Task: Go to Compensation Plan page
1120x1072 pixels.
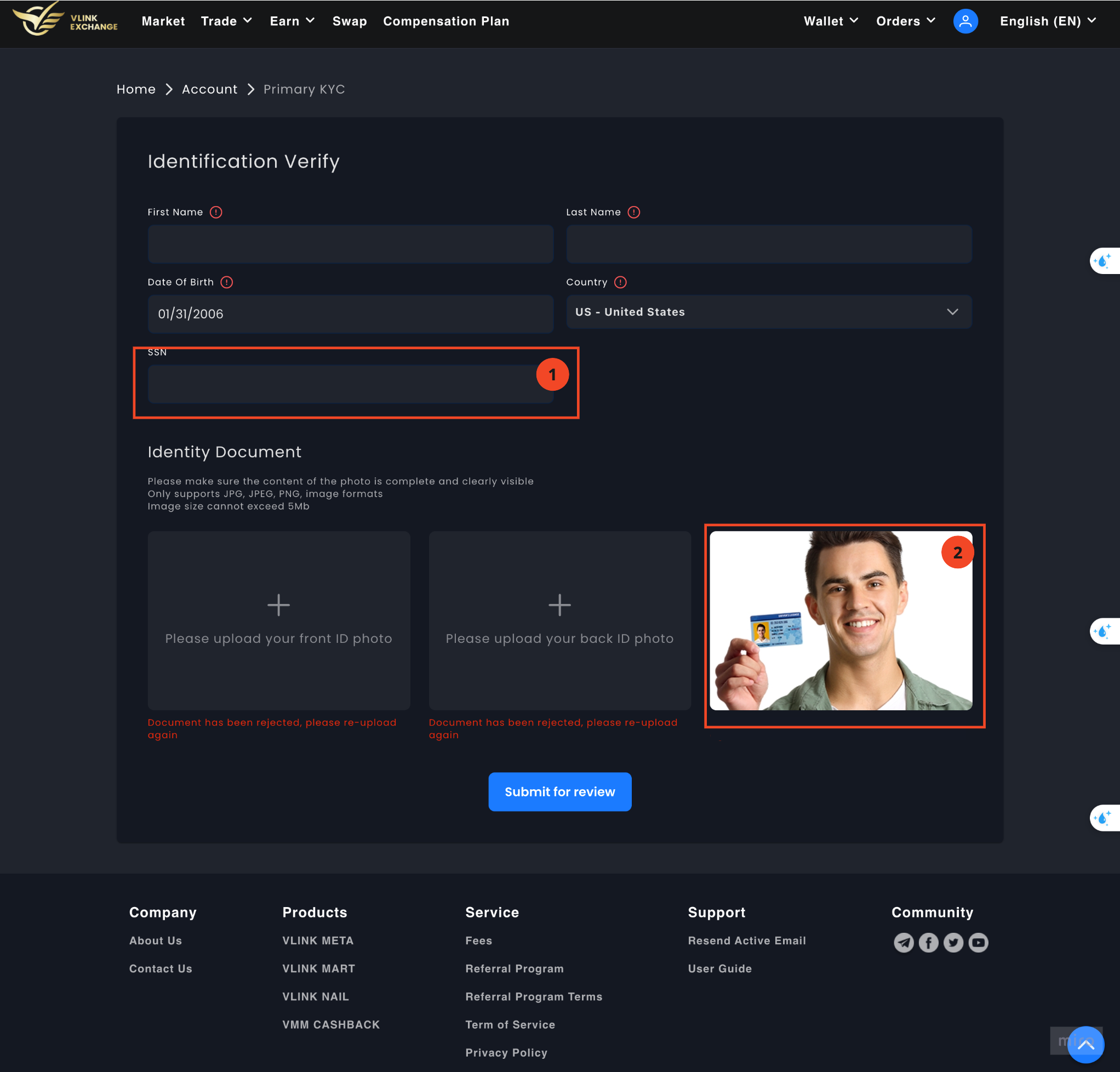Action: tap(445, 21)
